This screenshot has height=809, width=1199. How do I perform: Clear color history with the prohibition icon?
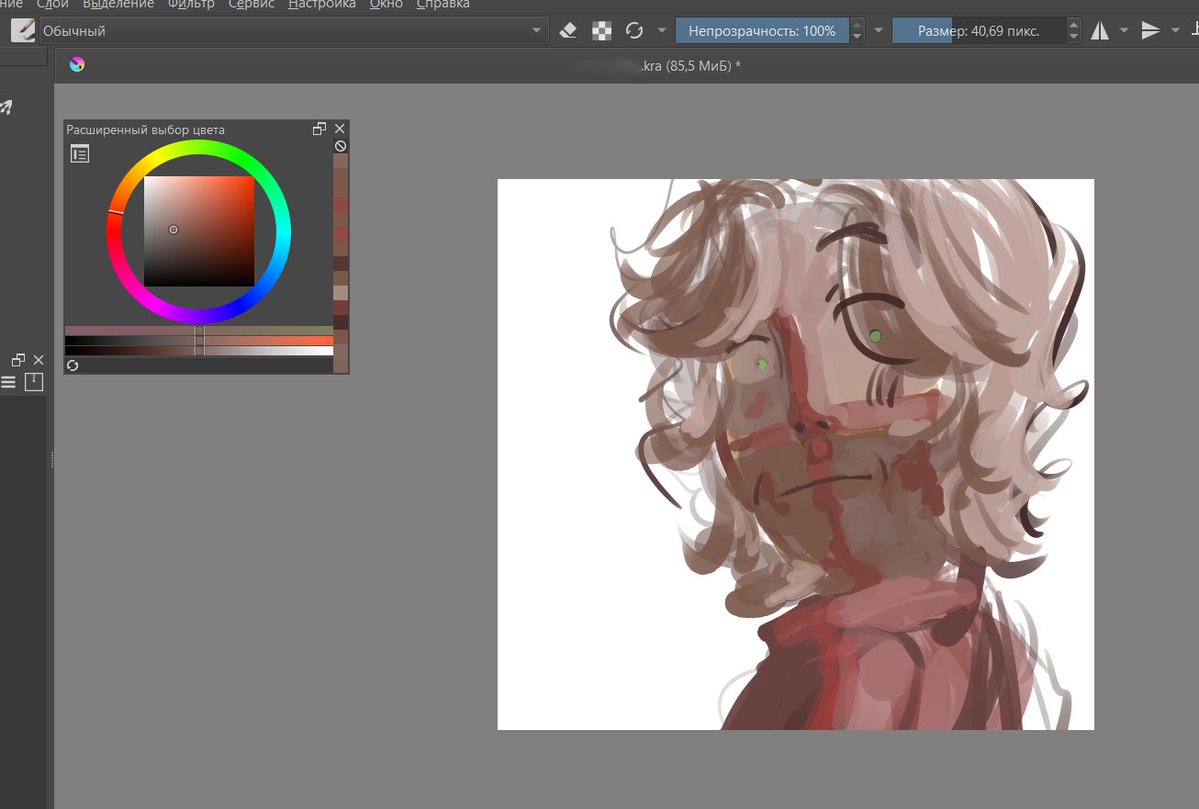[341, 146]
